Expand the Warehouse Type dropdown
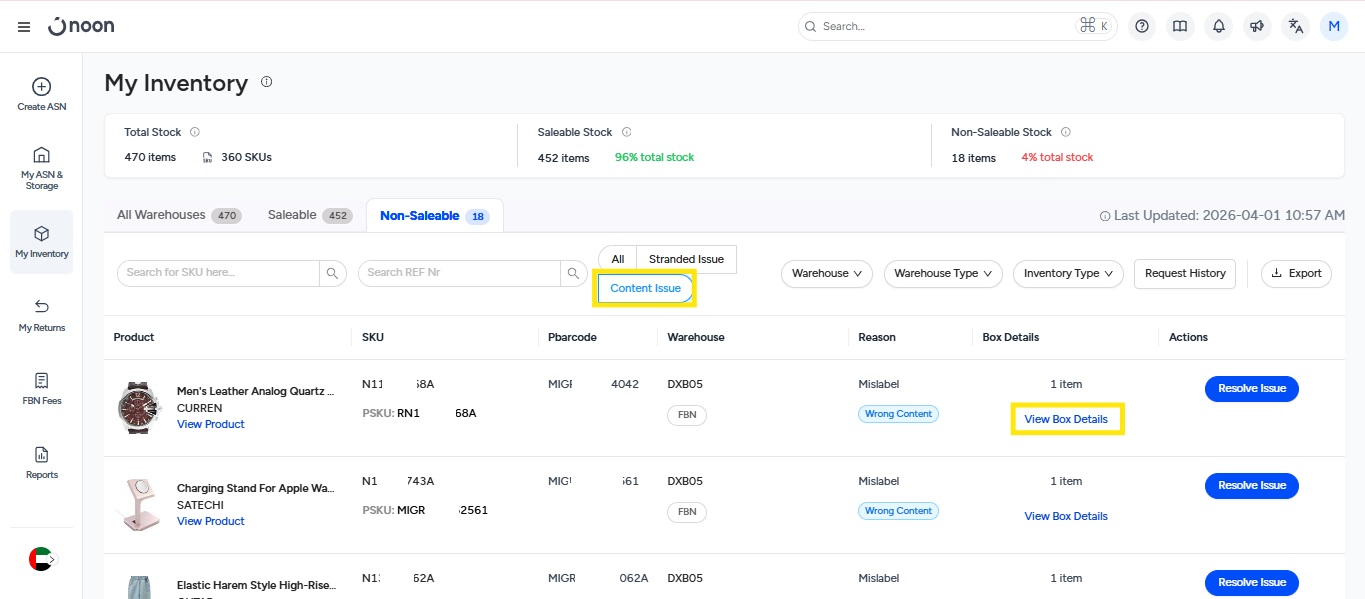This screenshot has height=599, width=1365. pos(942,273)
